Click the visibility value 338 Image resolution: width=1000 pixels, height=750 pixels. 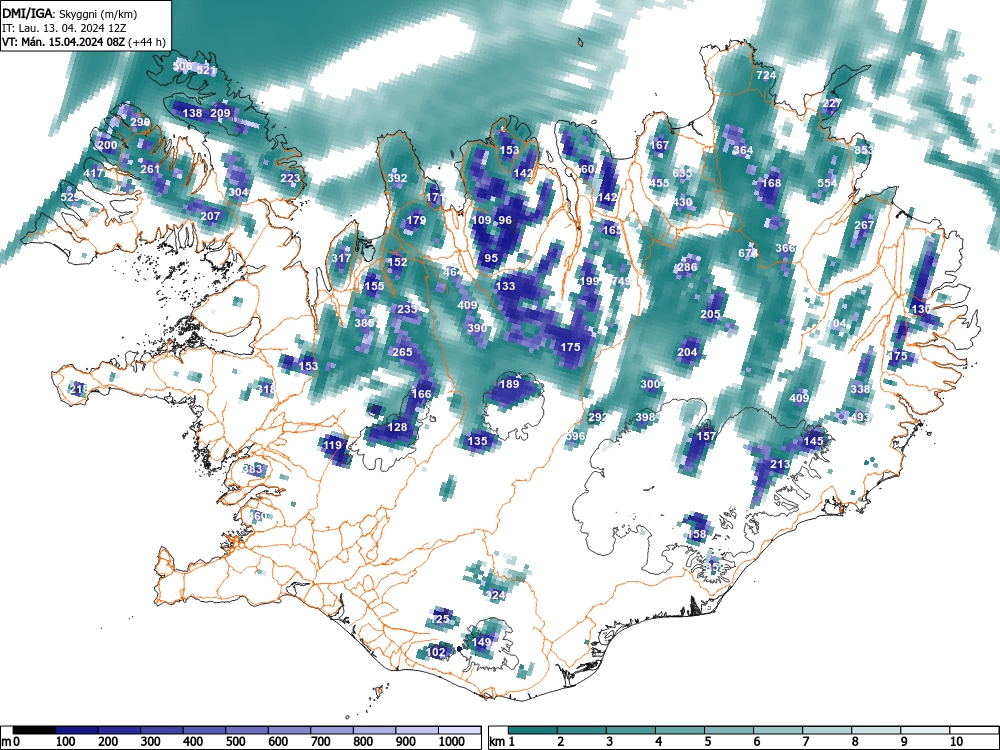pos(860,389)
